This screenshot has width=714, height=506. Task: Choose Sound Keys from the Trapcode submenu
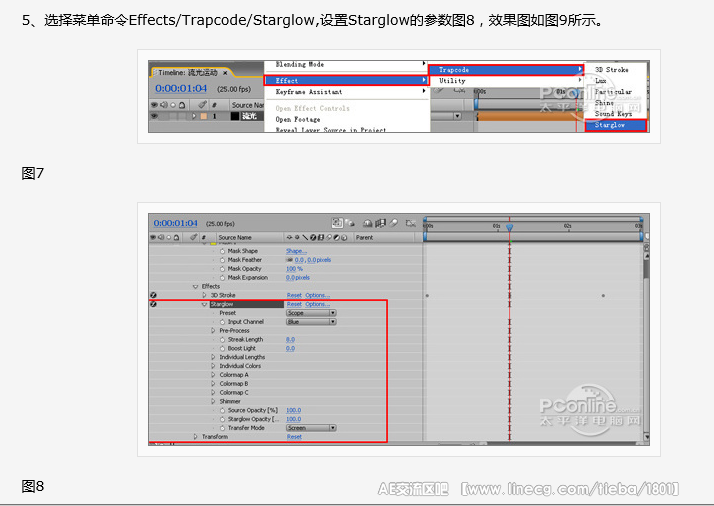tap(613, 114)
